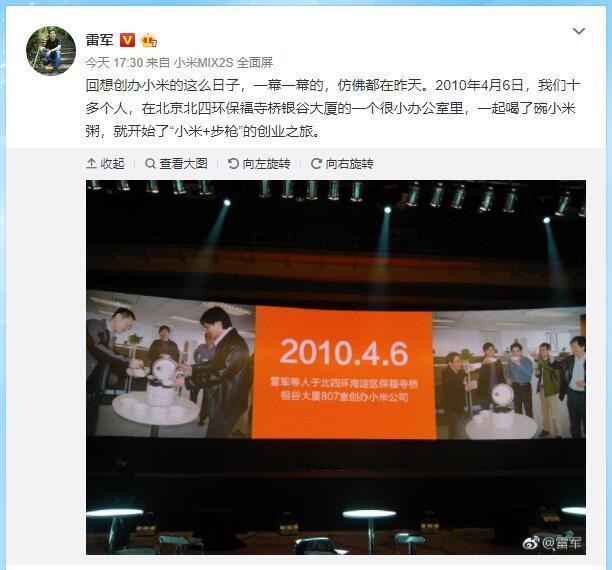Rotate image right with 向右旋转
This screenshot has width=612, height=570.
(342, 163)
